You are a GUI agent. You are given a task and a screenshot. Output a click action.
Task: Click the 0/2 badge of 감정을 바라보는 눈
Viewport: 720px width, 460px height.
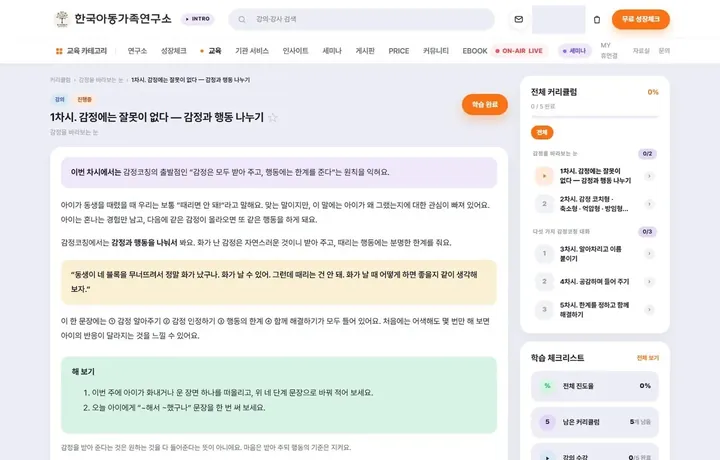point(647,154)
